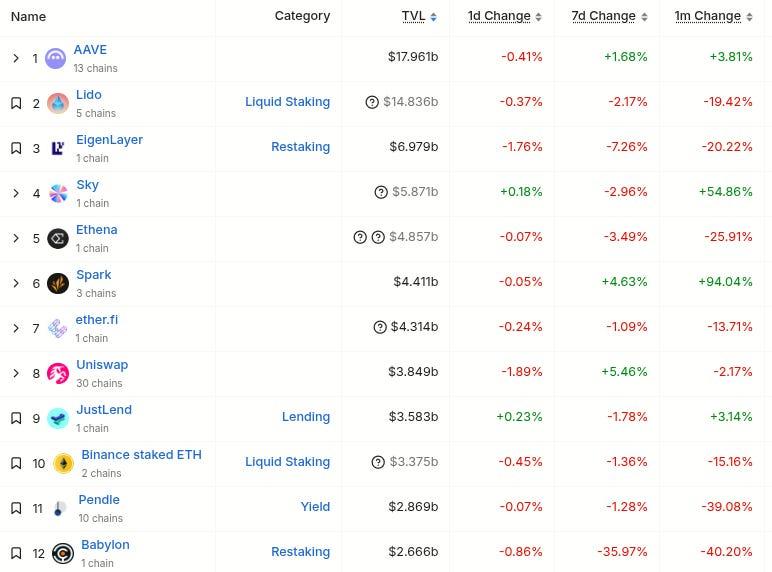The image size is (772, 572).
Task: Click the Binance staked ETH logo
Action: coord(64,463)
